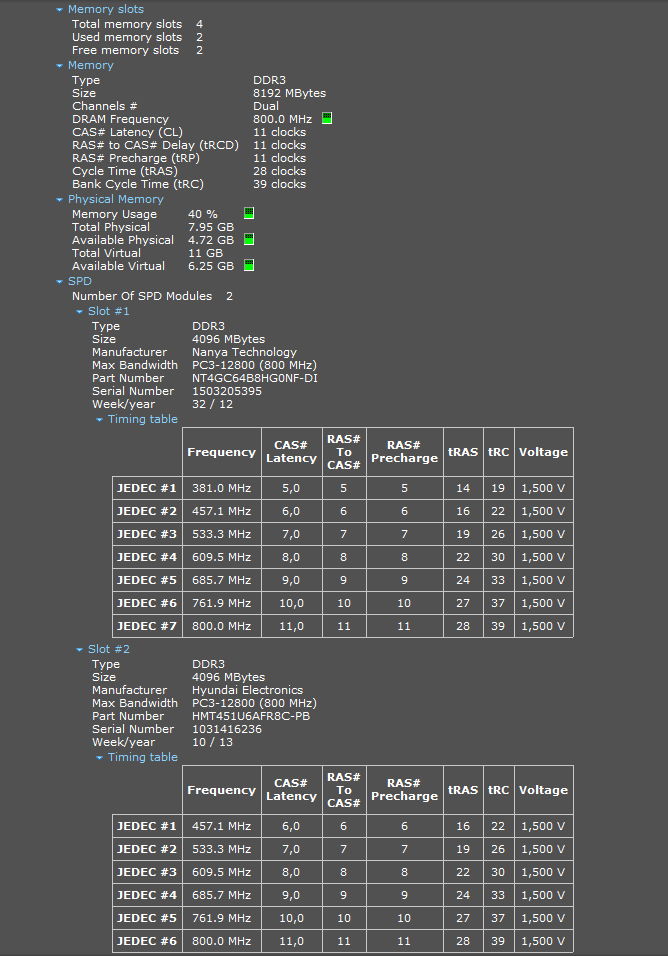The height and width of the screenshot is (956, 668).
Task: Click the Total Virtual 11 GB value
Action: pos(205,253)
